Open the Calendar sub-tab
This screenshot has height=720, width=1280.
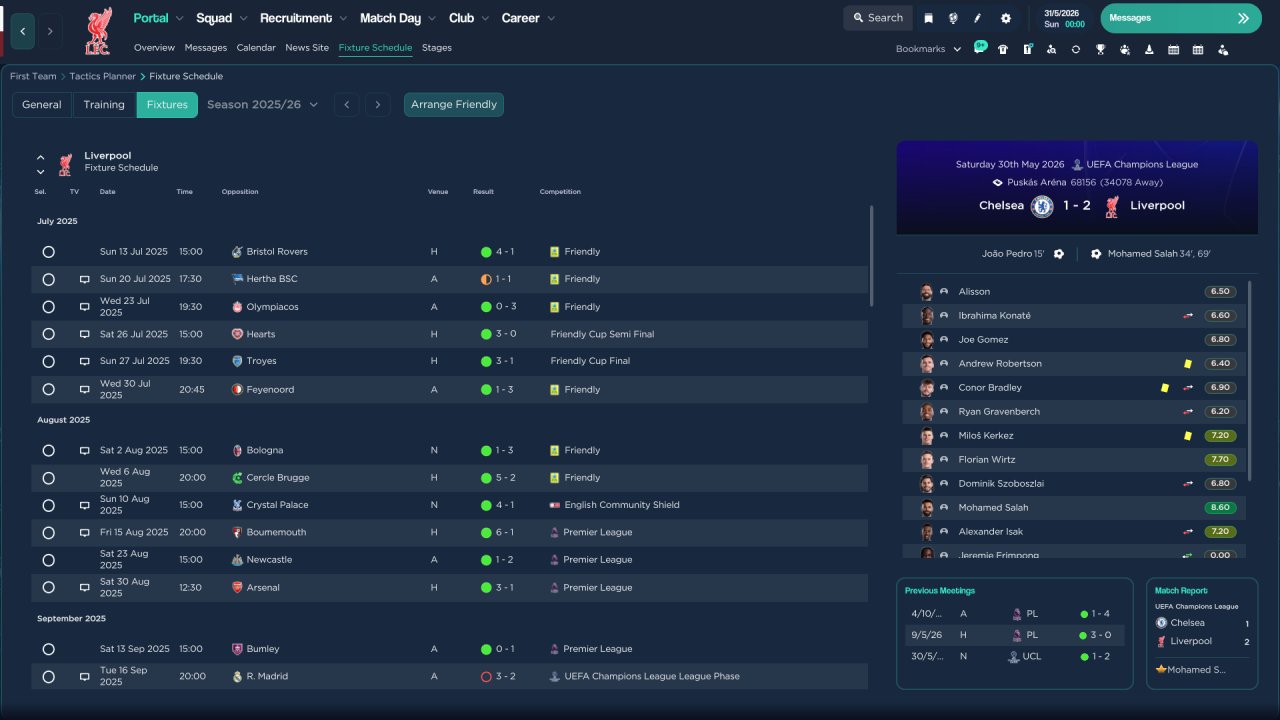point(256,48)
